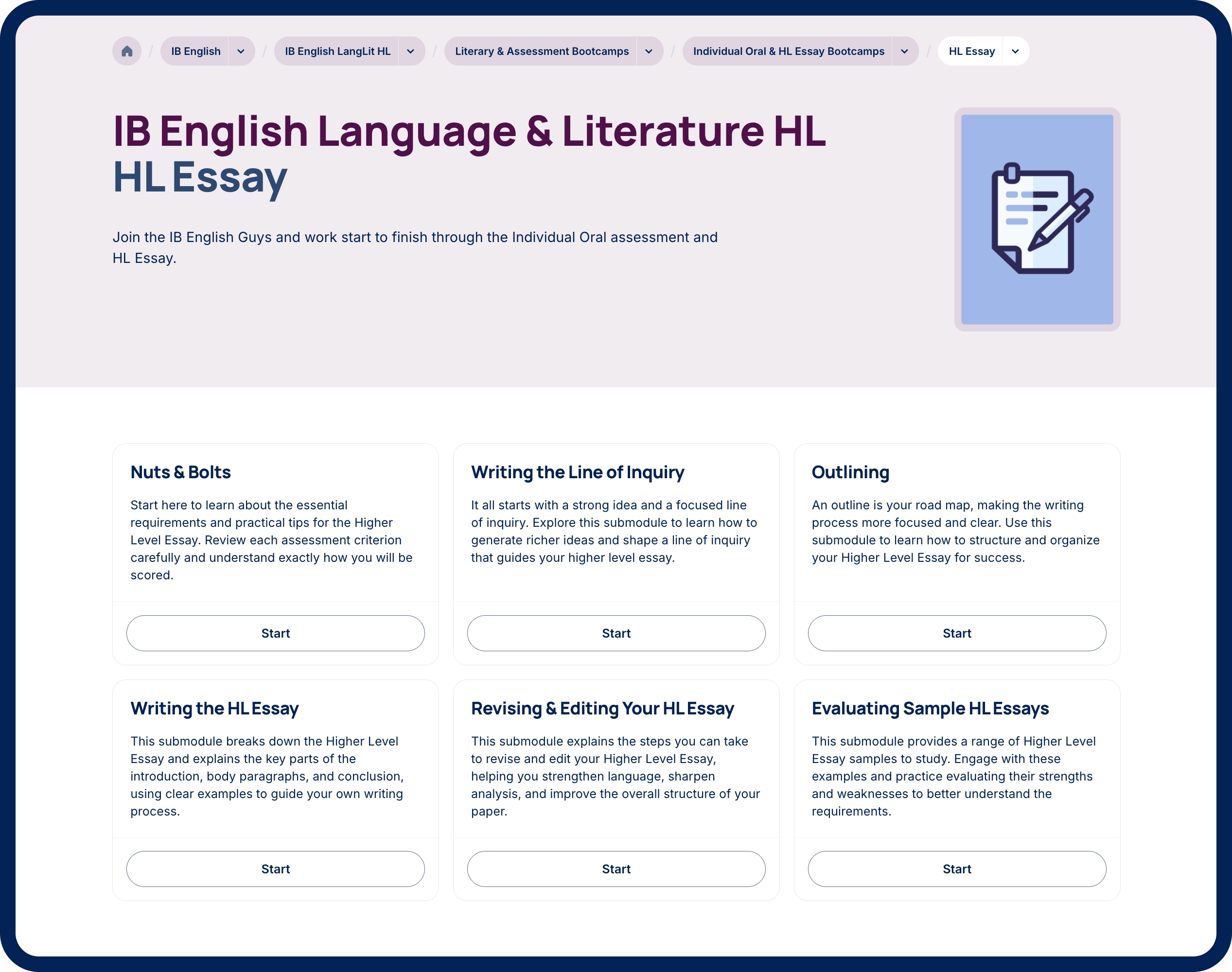Click 'It all starts with a strong idea' text
Screen dimensions: 1232x972
click(x=614, y=531)
